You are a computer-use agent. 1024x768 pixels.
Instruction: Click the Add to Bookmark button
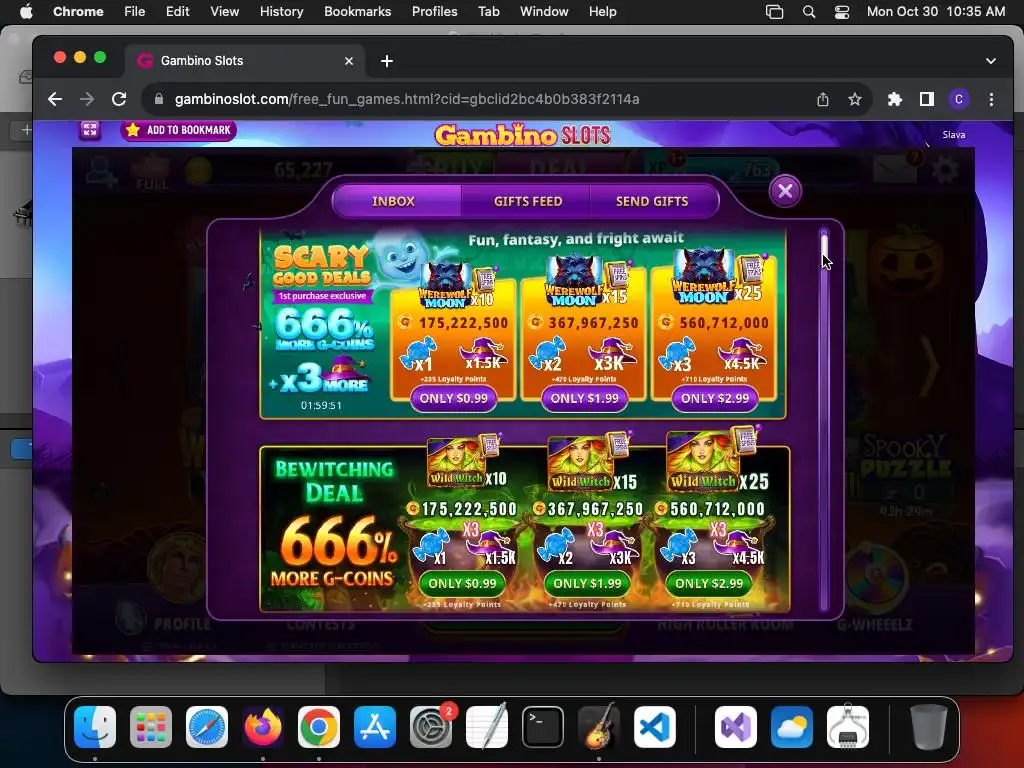[x=179, y=130]
